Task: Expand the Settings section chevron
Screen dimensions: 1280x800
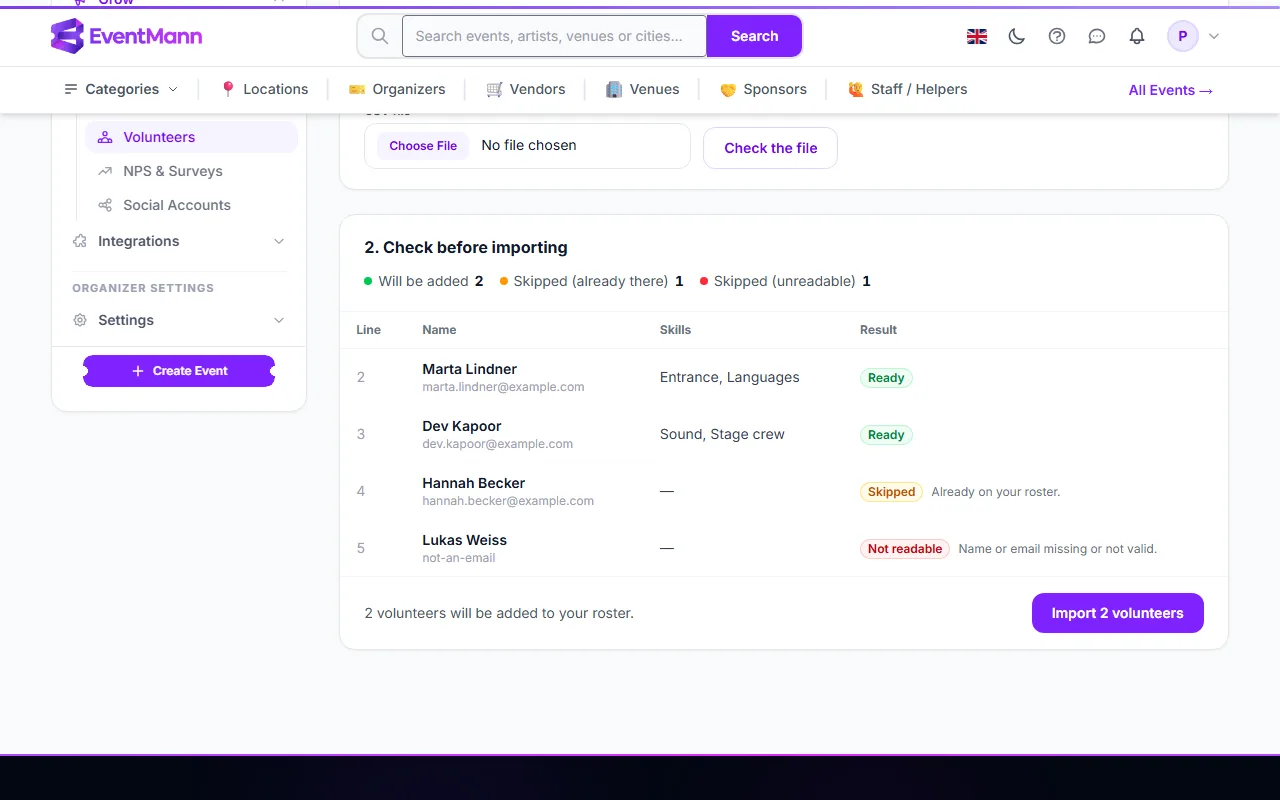Action: click(279, 320)
